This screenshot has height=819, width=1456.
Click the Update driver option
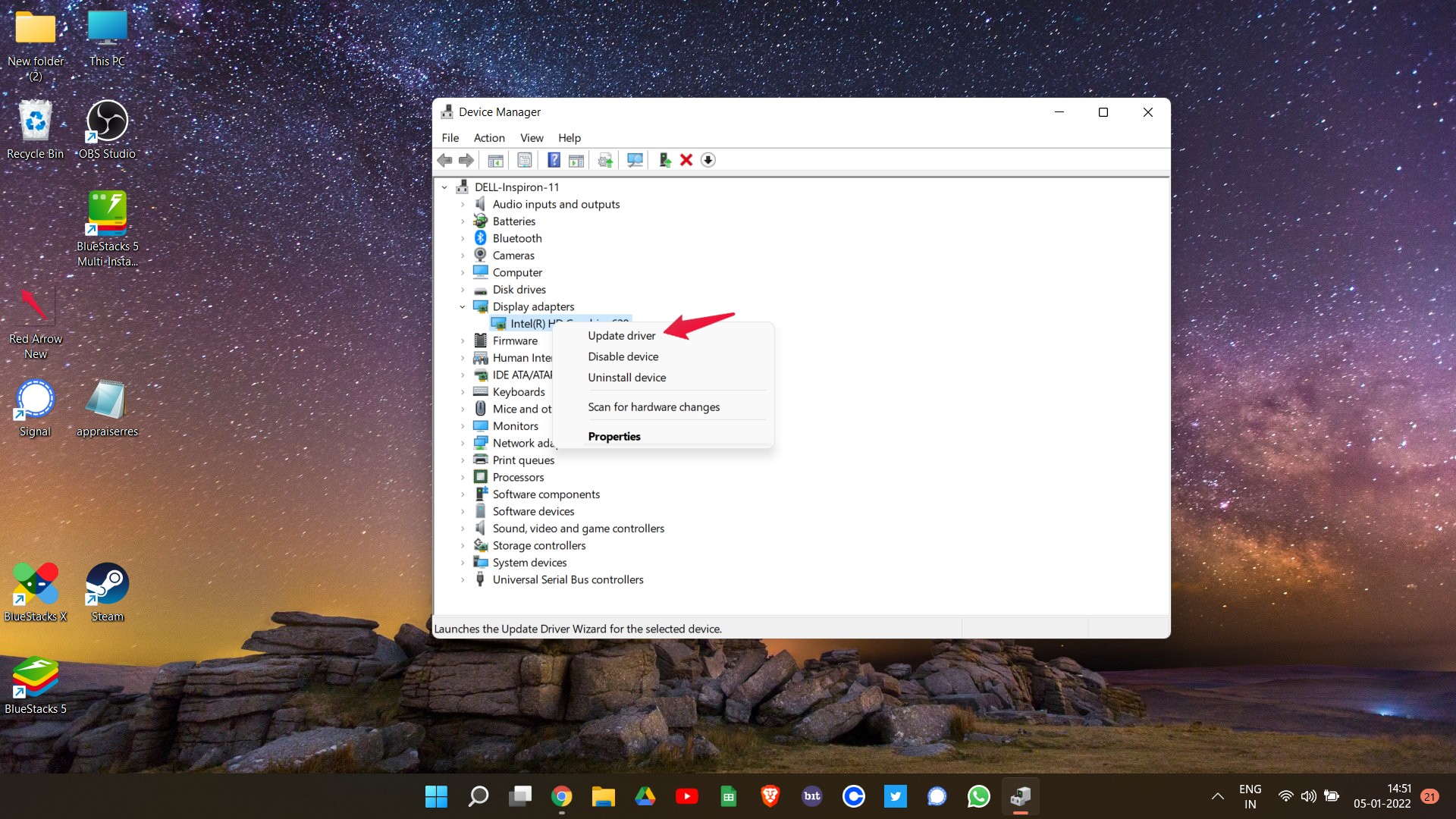(621, 334)
